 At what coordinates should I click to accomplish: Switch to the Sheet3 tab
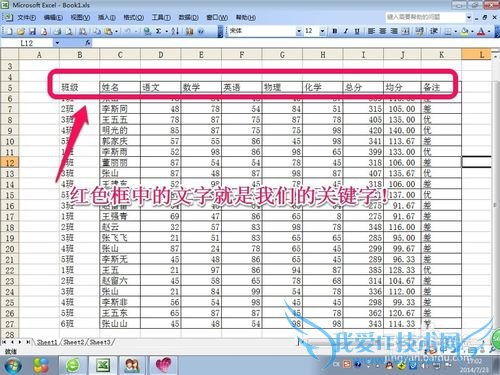pos(100,342)
